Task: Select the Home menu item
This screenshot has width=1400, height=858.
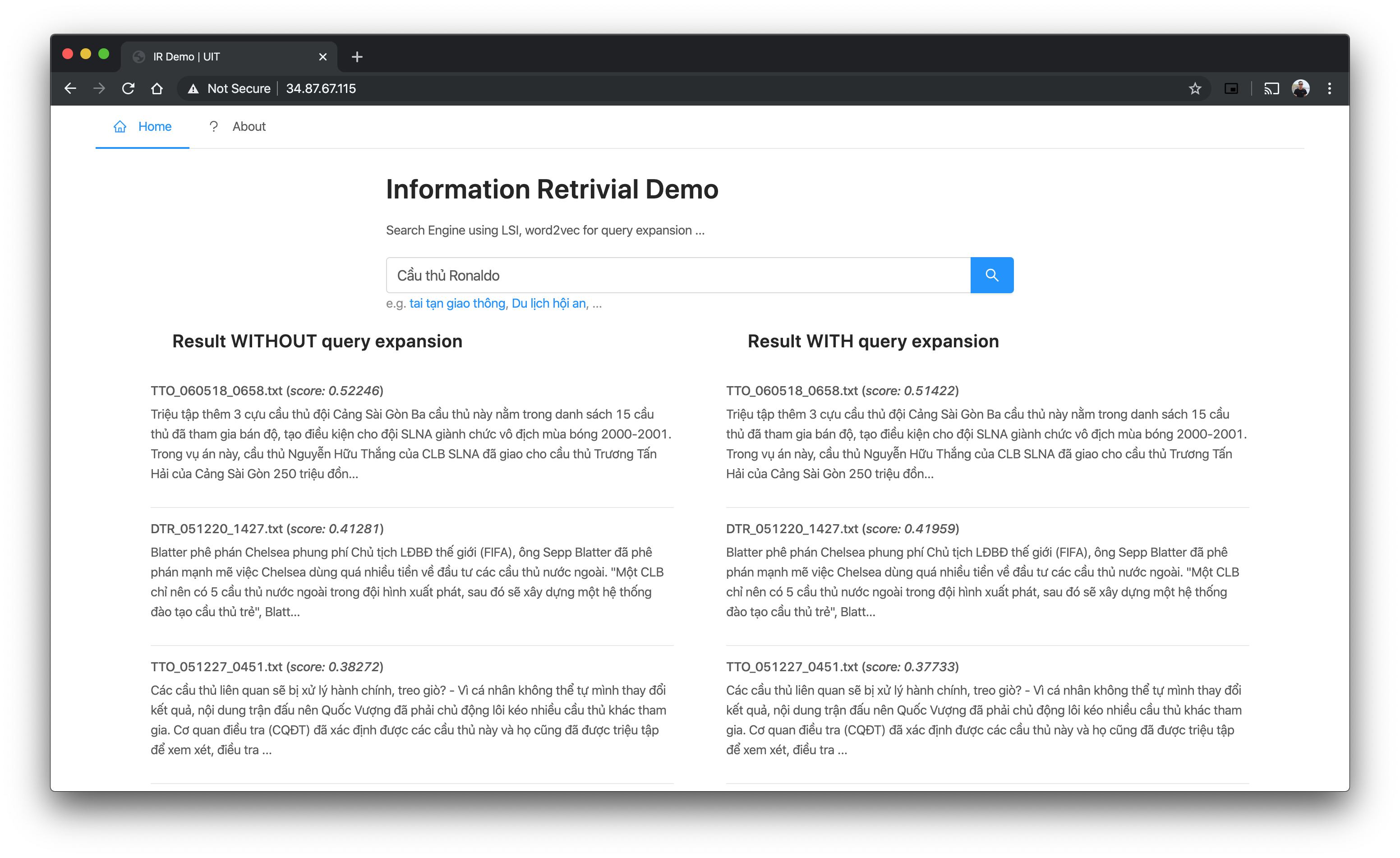Action: [154, 127]
